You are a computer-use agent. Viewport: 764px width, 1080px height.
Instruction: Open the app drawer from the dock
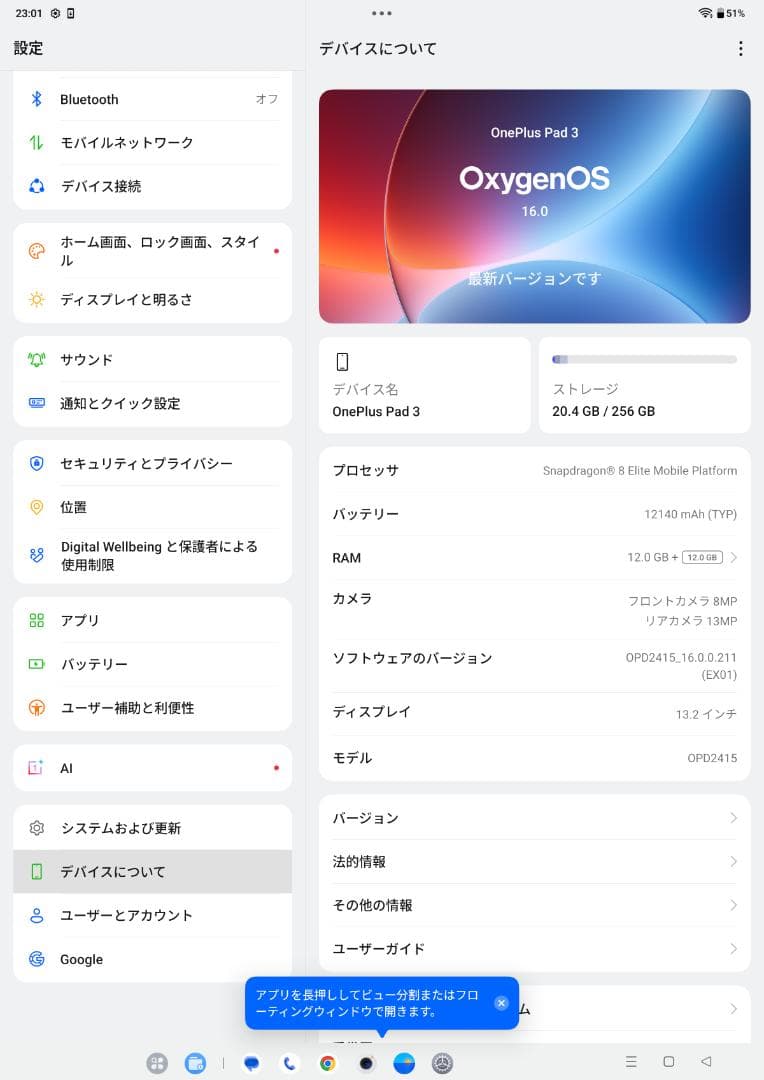pos(157,1063)
